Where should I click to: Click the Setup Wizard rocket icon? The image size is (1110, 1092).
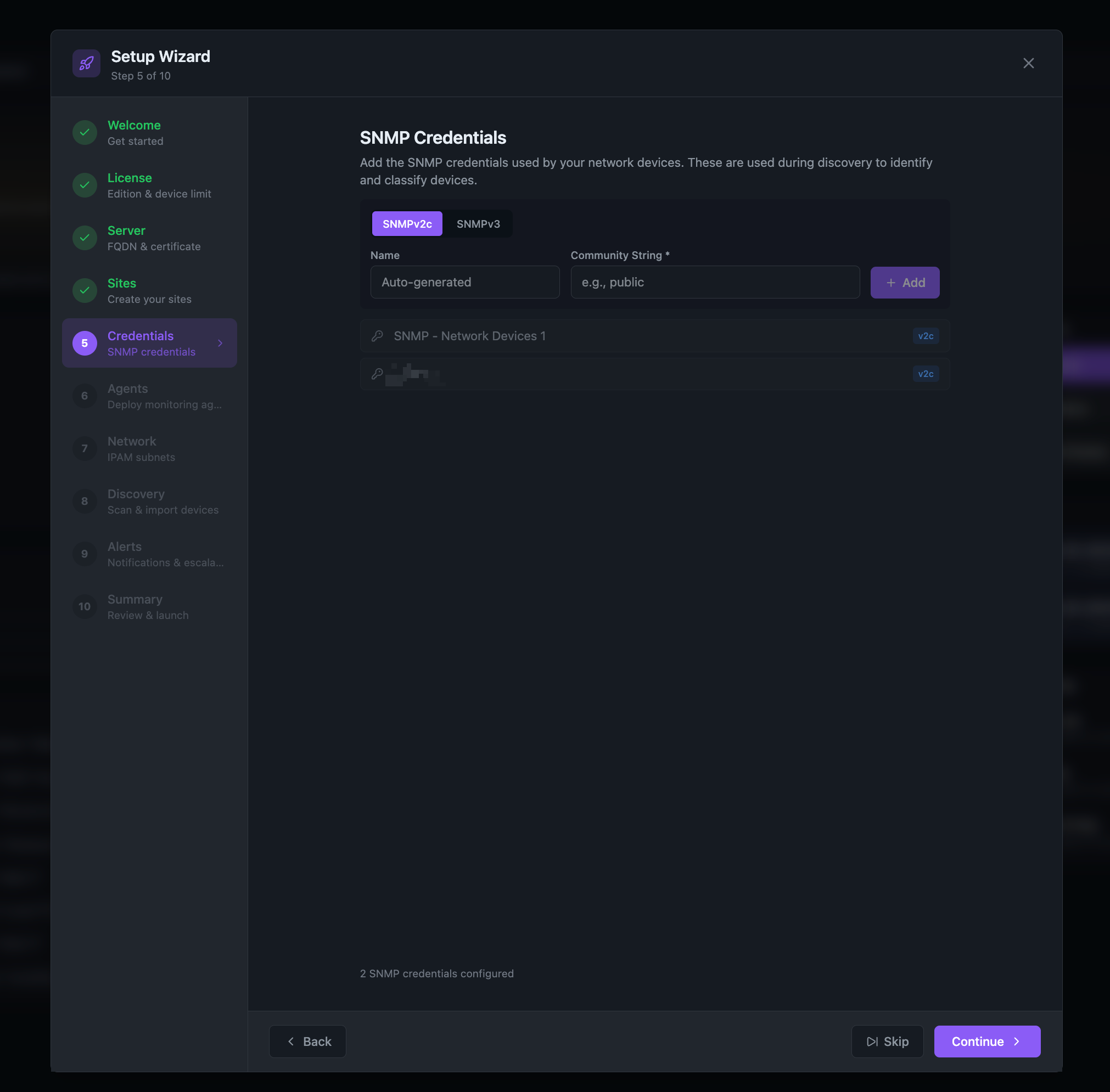tap(87, 63)
